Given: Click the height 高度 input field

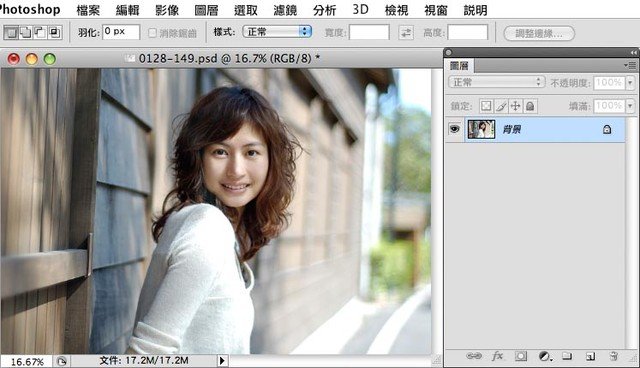Looking at the screenshot, I should tap(468, 32).
